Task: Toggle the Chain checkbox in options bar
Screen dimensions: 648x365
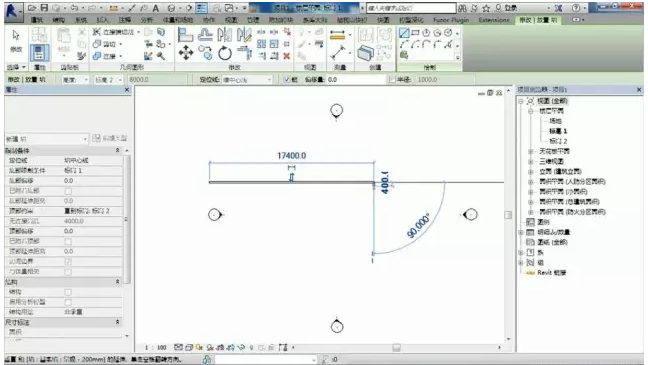Action: pos(287,79)
